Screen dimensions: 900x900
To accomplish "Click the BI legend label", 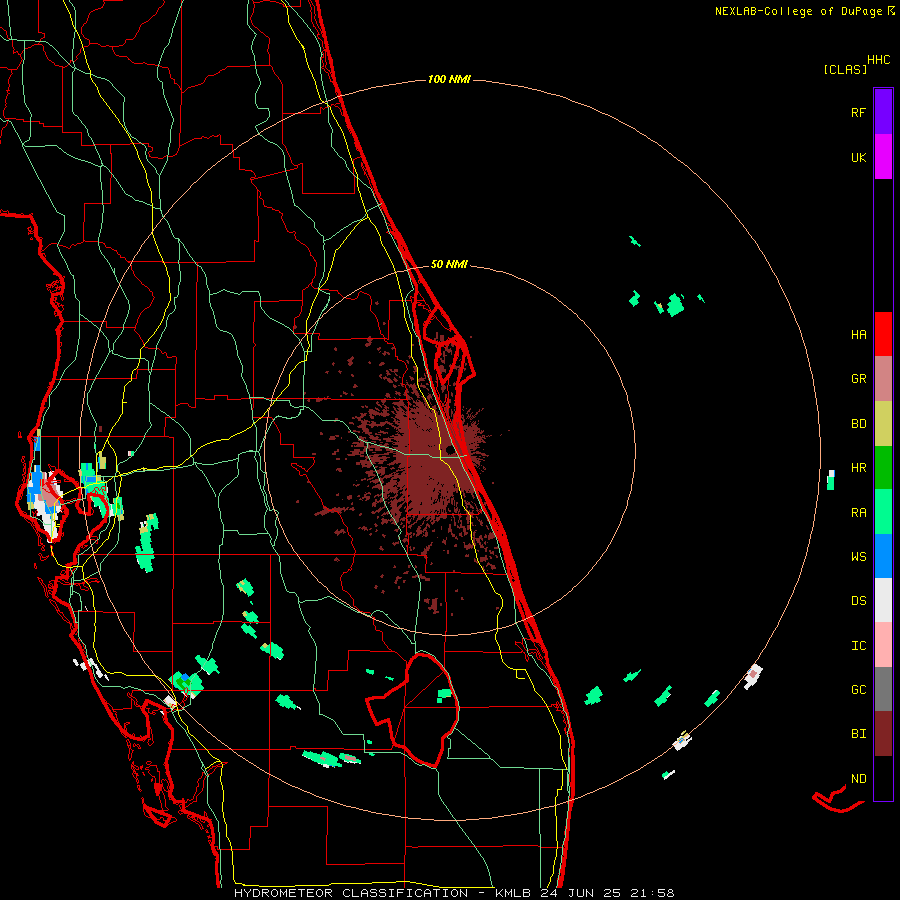I will tap(858, 734).
